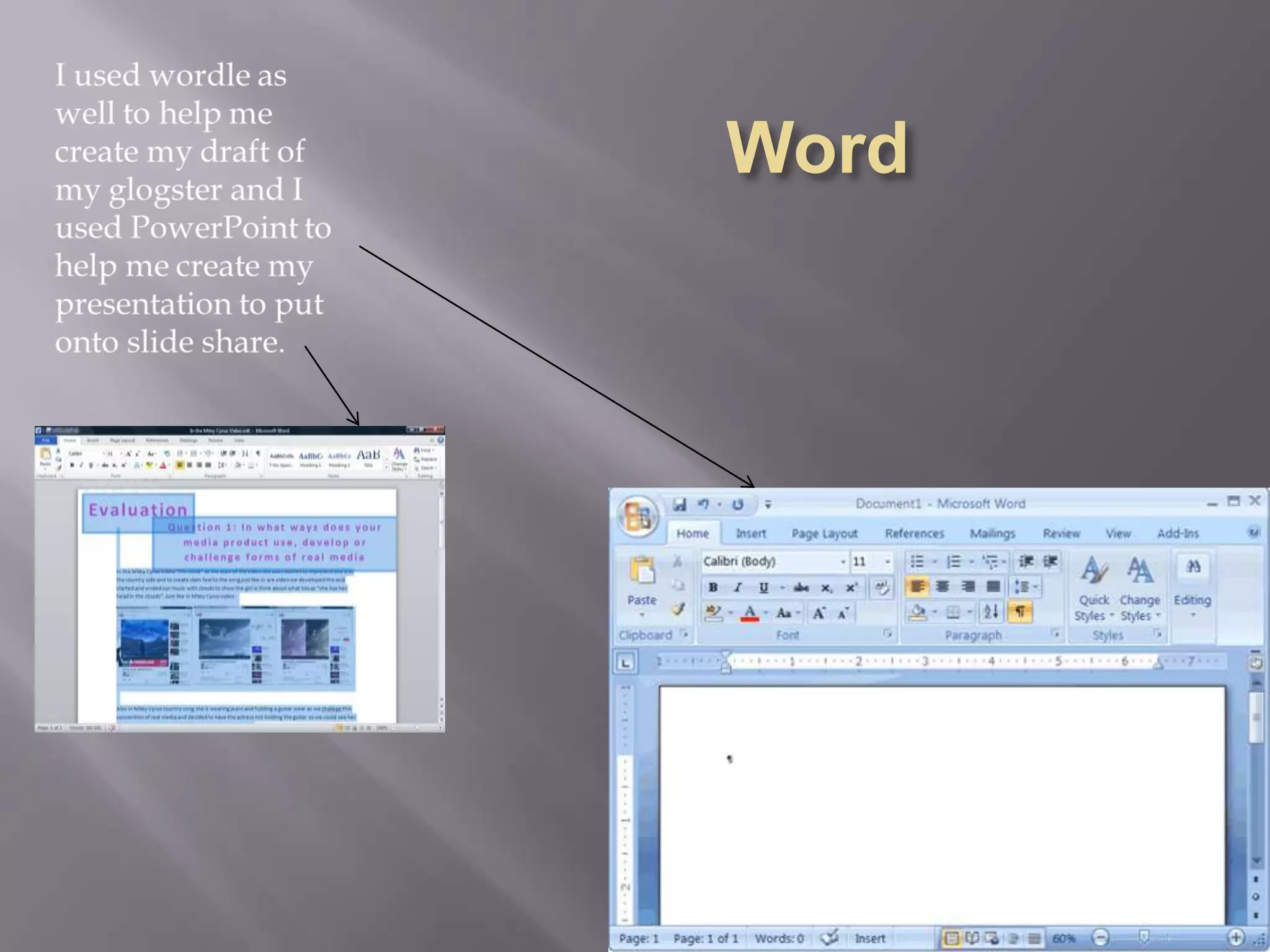1270x952 pixels.
Task: Switch to the Insert ribbon tab
Action: 750,534
